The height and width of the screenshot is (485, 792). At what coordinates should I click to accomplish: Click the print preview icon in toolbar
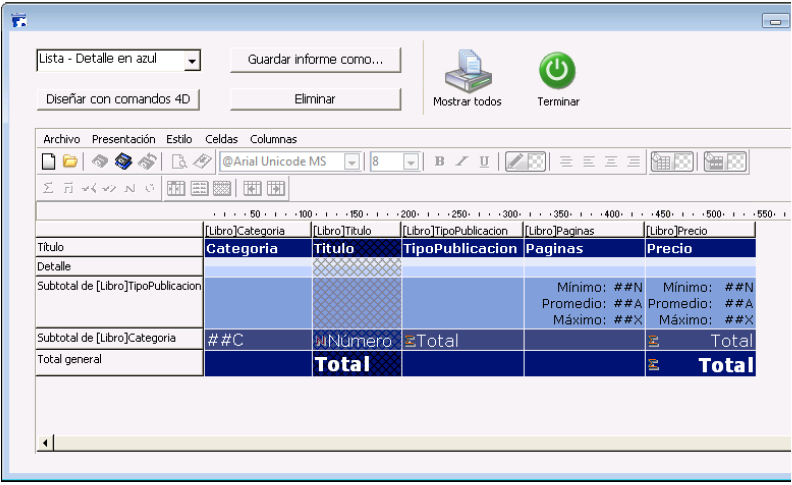179,162
